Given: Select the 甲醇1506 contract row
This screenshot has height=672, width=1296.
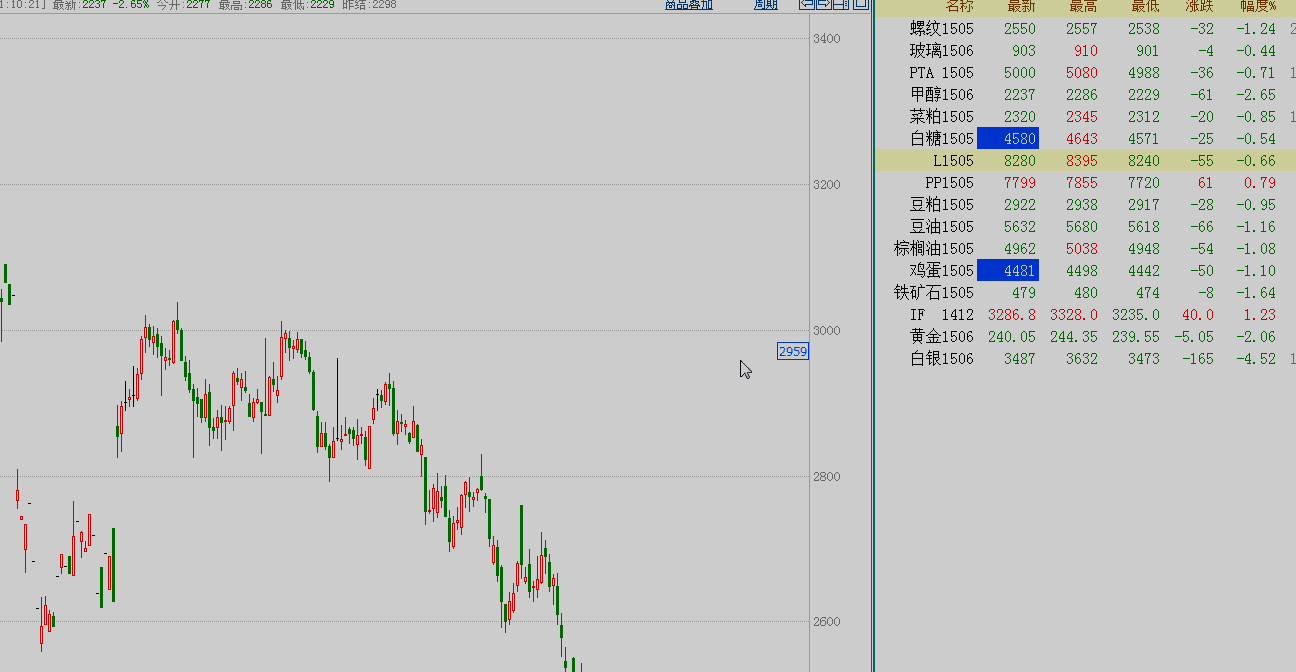Looking at the screenshot, I should [941, 95].
